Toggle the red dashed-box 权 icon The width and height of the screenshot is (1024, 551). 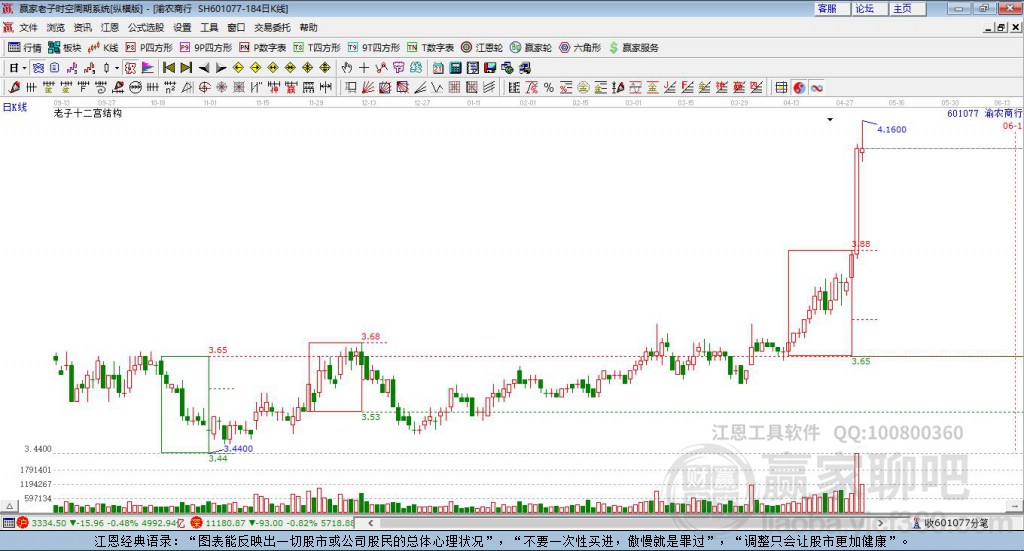(x=130, y=68)
